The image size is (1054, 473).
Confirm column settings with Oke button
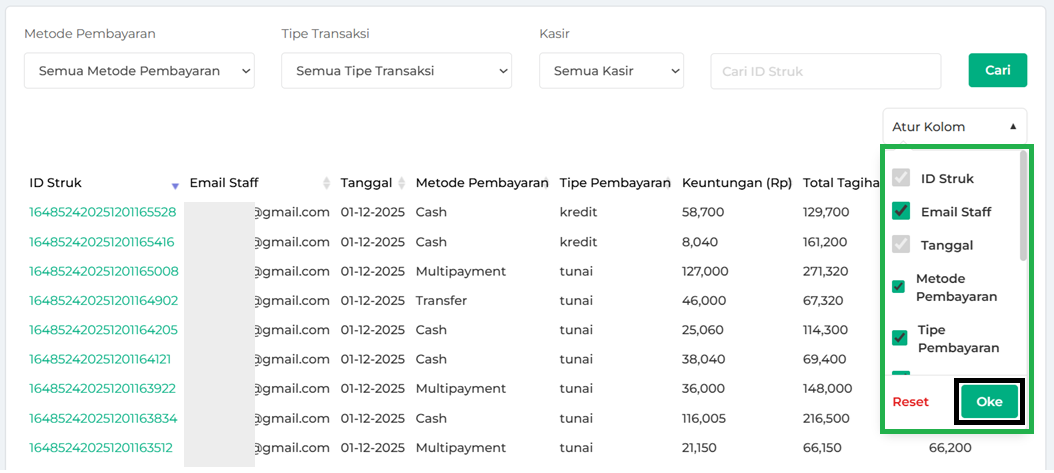pos(989,402)
